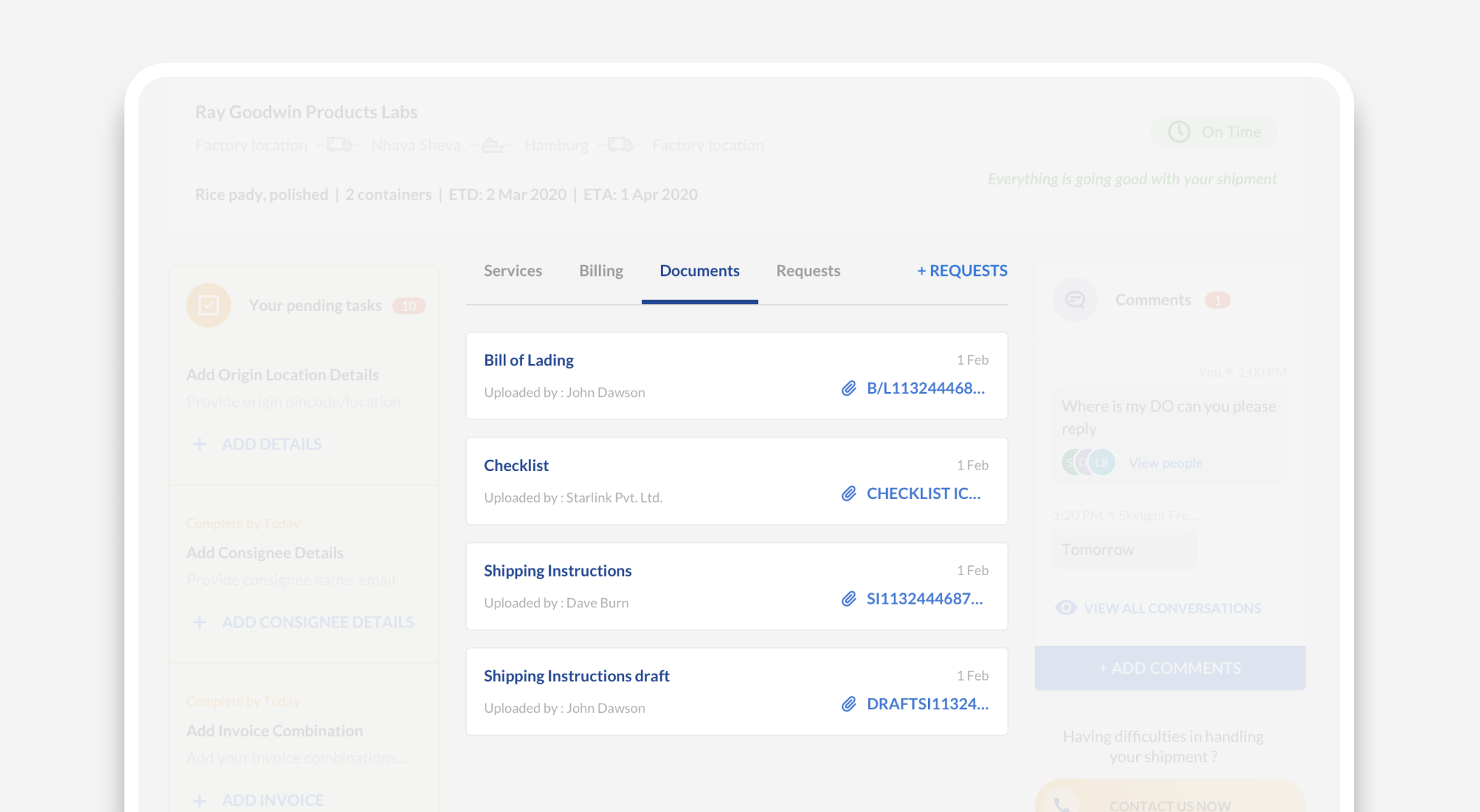Viewport: 1480px width, 812px height.
Task: Click the On Time clock icon
Action: (1179, 131)
